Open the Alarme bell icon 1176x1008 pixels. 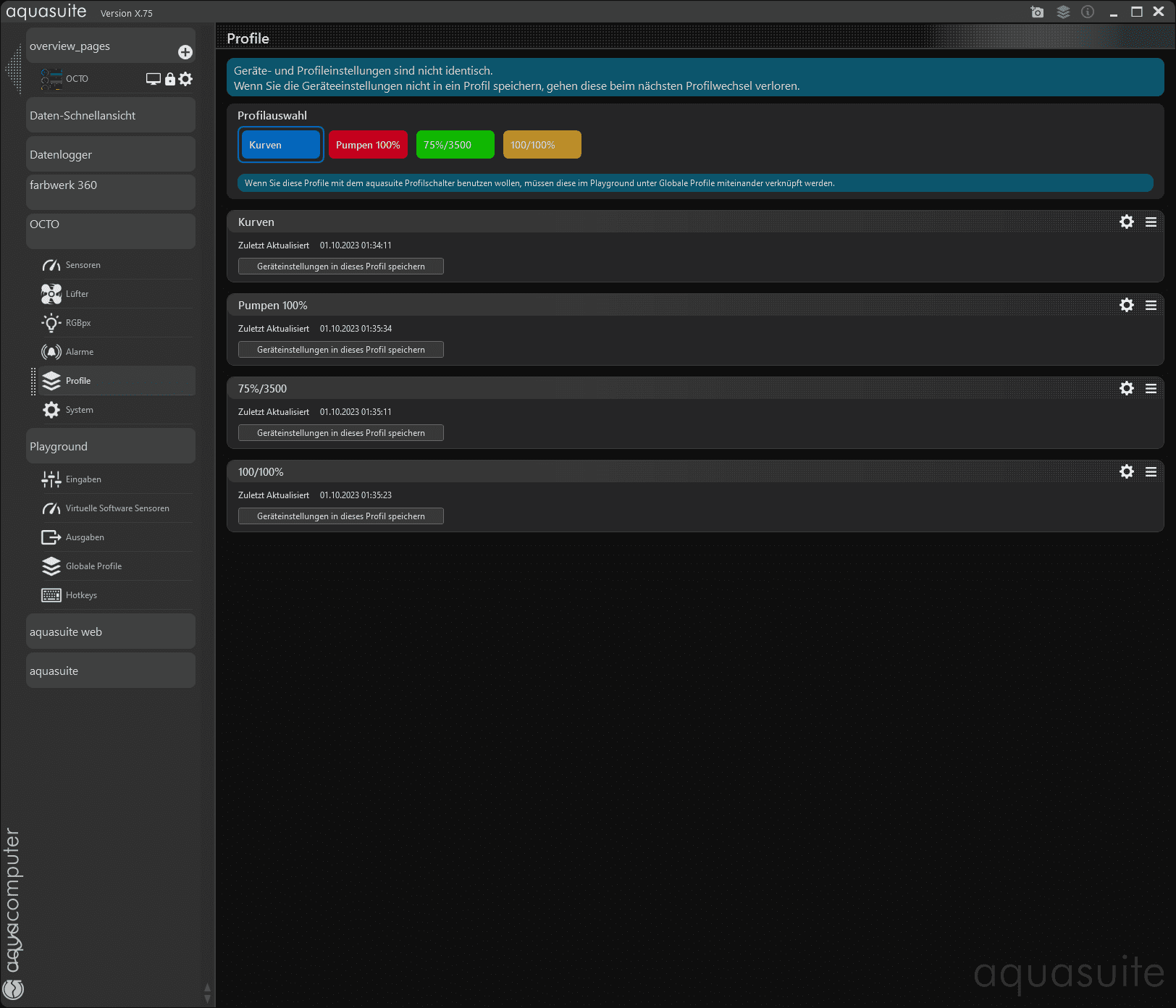pyautogui.click(x=51, y=352)
